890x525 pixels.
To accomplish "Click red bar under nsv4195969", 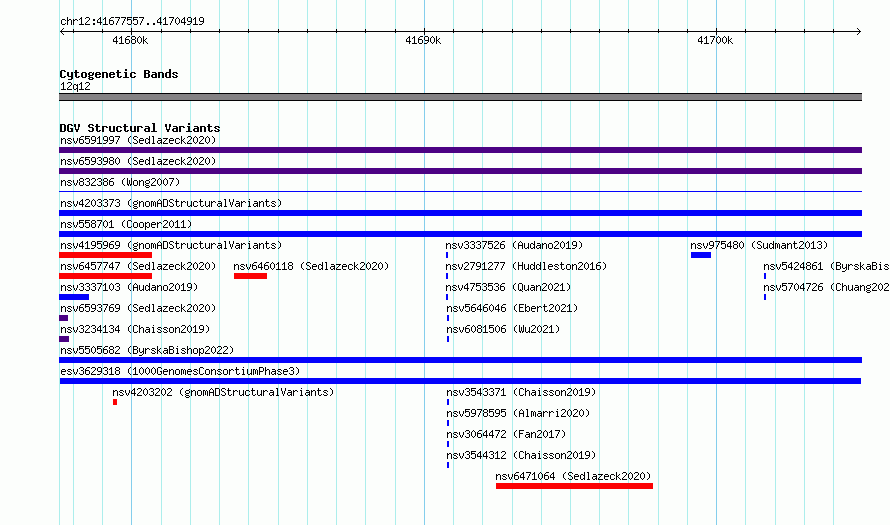I will (106, 255).
